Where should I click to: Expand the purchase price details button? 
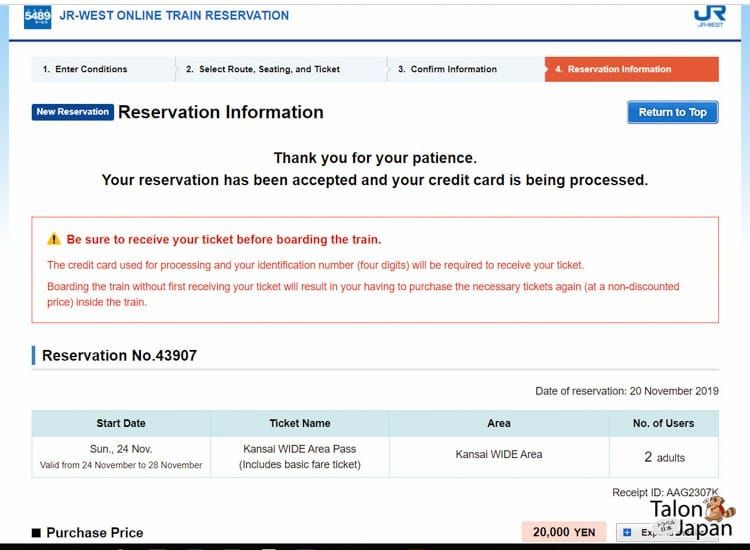[x=667, y=532]
